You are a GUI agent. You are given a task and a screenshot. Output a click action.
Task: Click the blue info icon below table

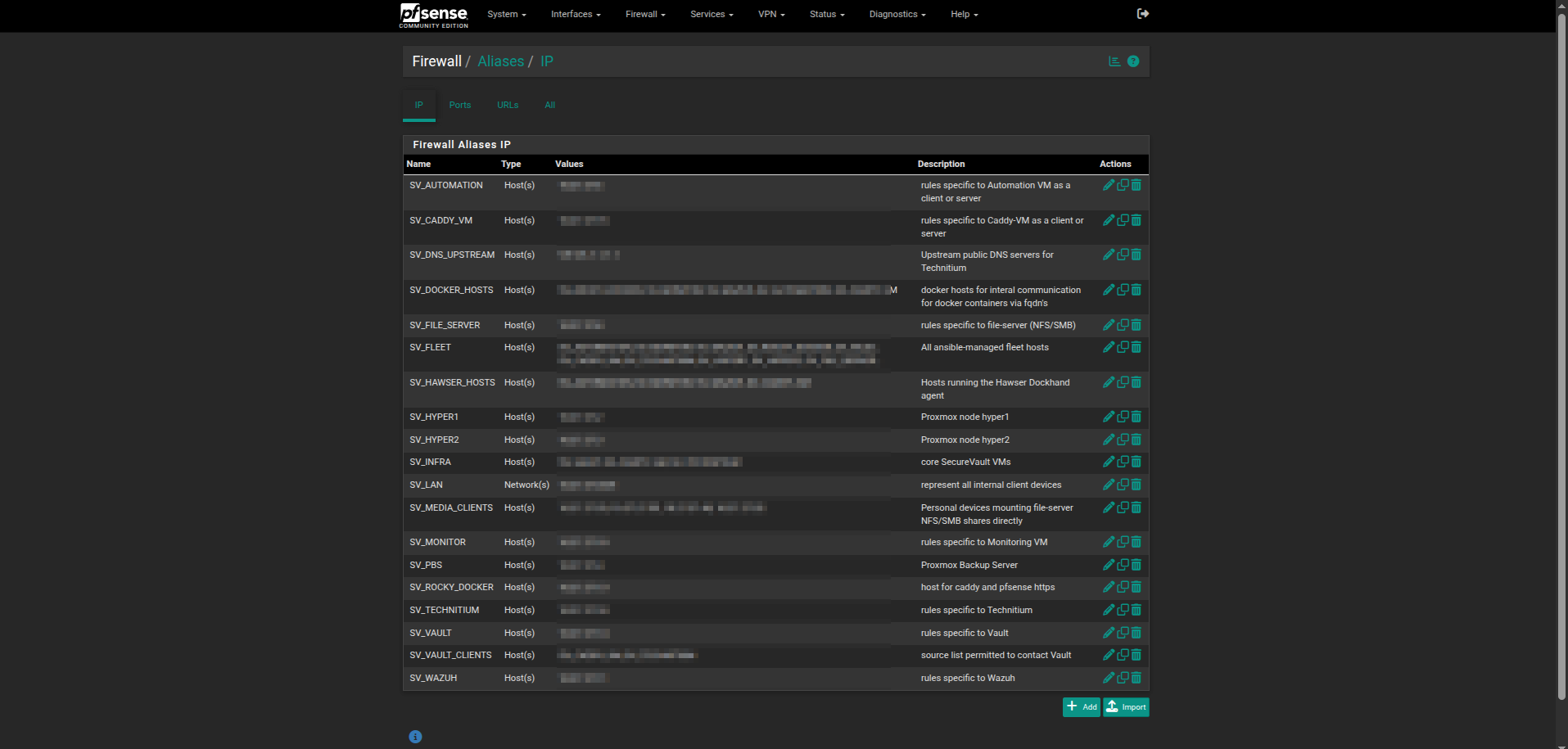(415, 737)
